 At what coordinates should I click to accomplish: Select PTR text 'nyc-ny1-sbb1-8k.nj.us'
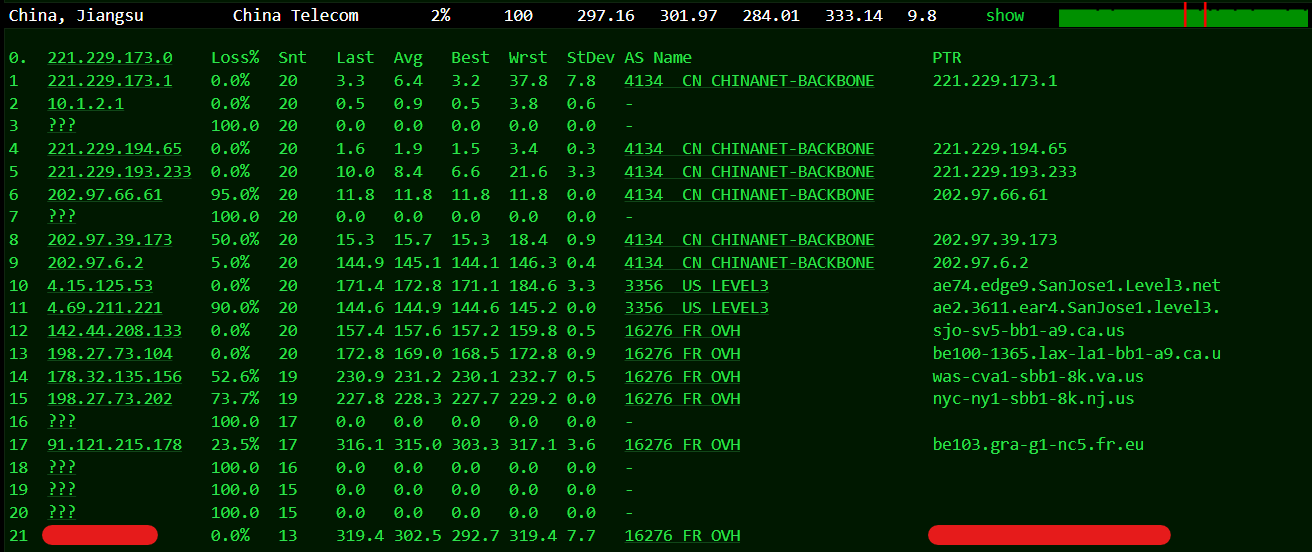1034,399
